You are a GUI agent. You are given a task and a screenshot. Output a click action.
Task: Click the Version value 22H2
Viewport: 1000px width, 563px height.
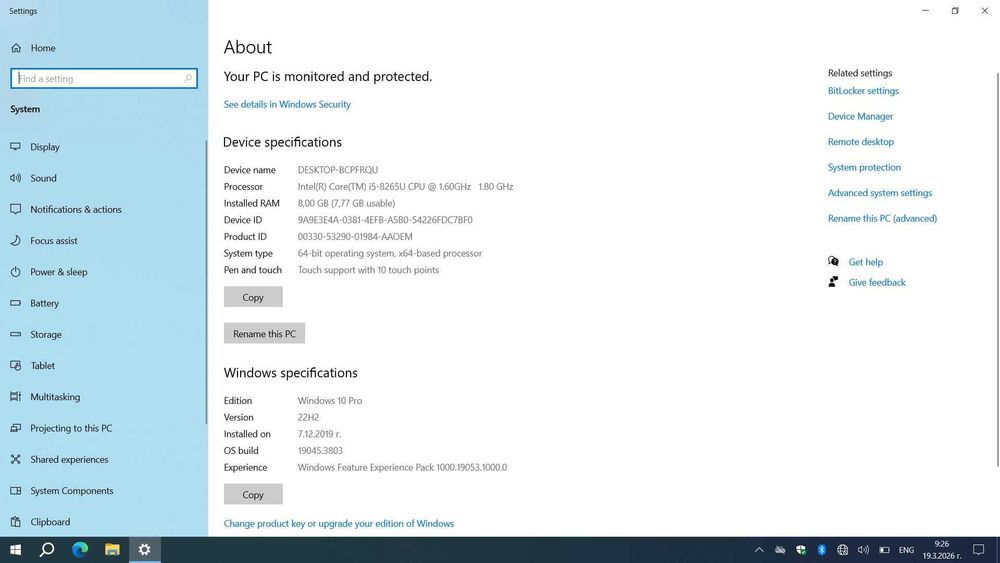click(308, 417)
